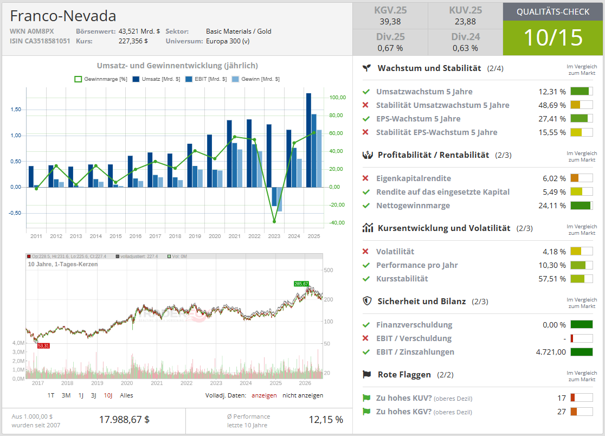Click Finanzverschuldung comparison bar

click(581, 325)
